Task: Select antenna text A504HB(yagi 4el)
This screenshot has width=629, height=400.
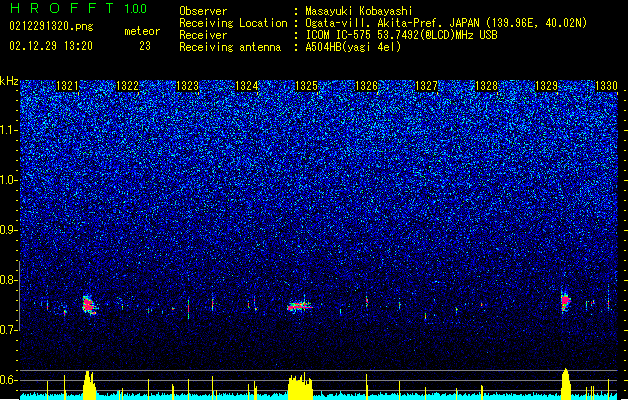Action: [353, 47]
